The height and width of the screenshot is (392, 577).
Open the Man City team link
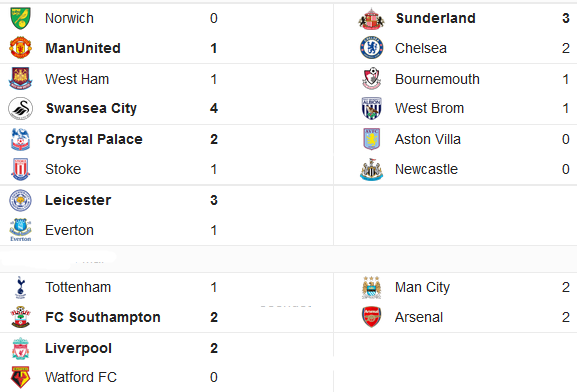422,287
